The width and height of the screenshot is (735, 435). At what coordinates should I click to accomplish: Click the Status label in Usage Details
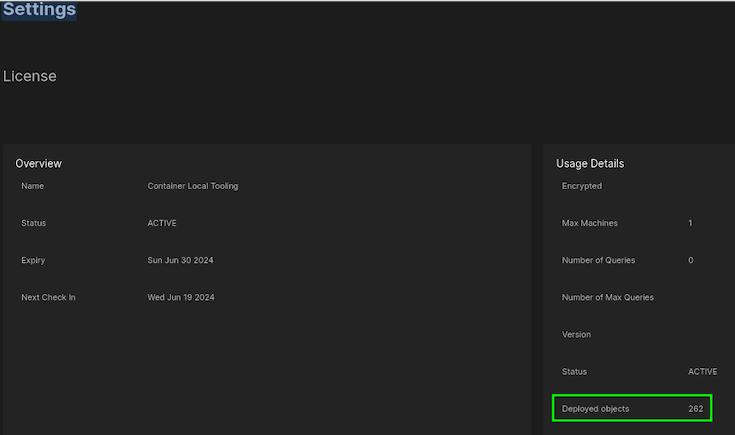click(x=574, y=371)
